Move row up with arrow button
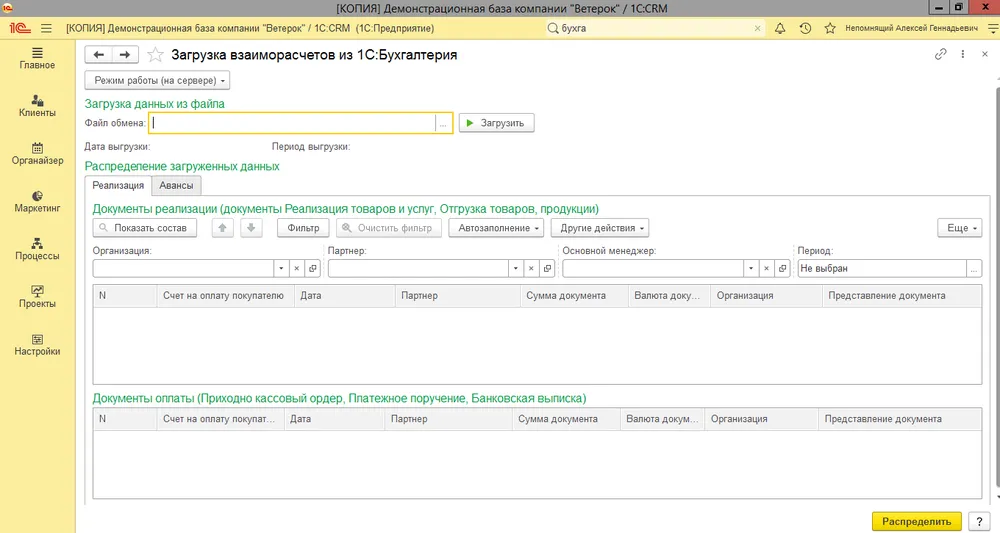Image resolution: width=1000 pixels, height=533 pixels. pyautogui.click(x=223, y=228)
